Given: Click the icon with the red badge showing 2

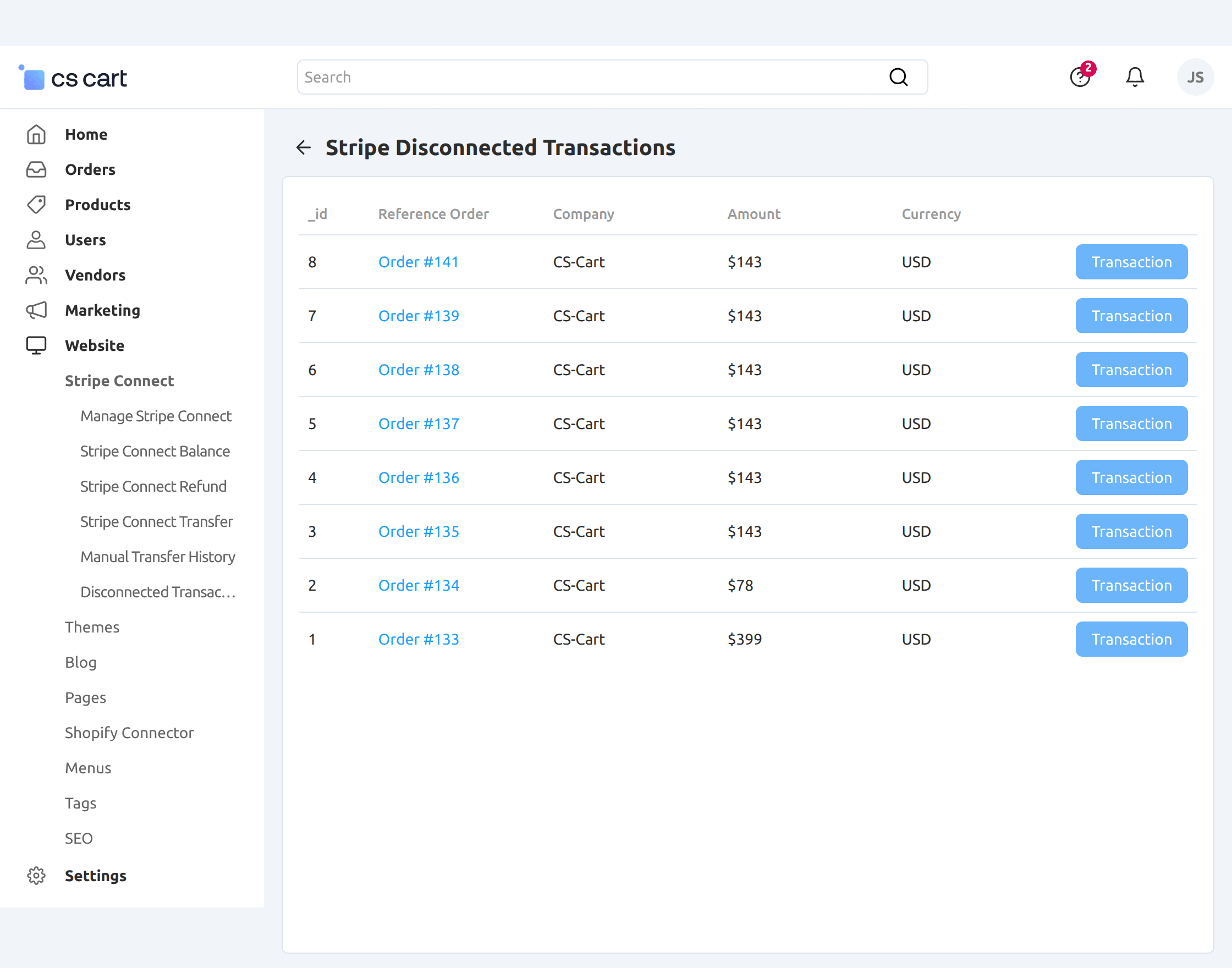Looking at the screenshot, I should click(x=1080, y=76).
